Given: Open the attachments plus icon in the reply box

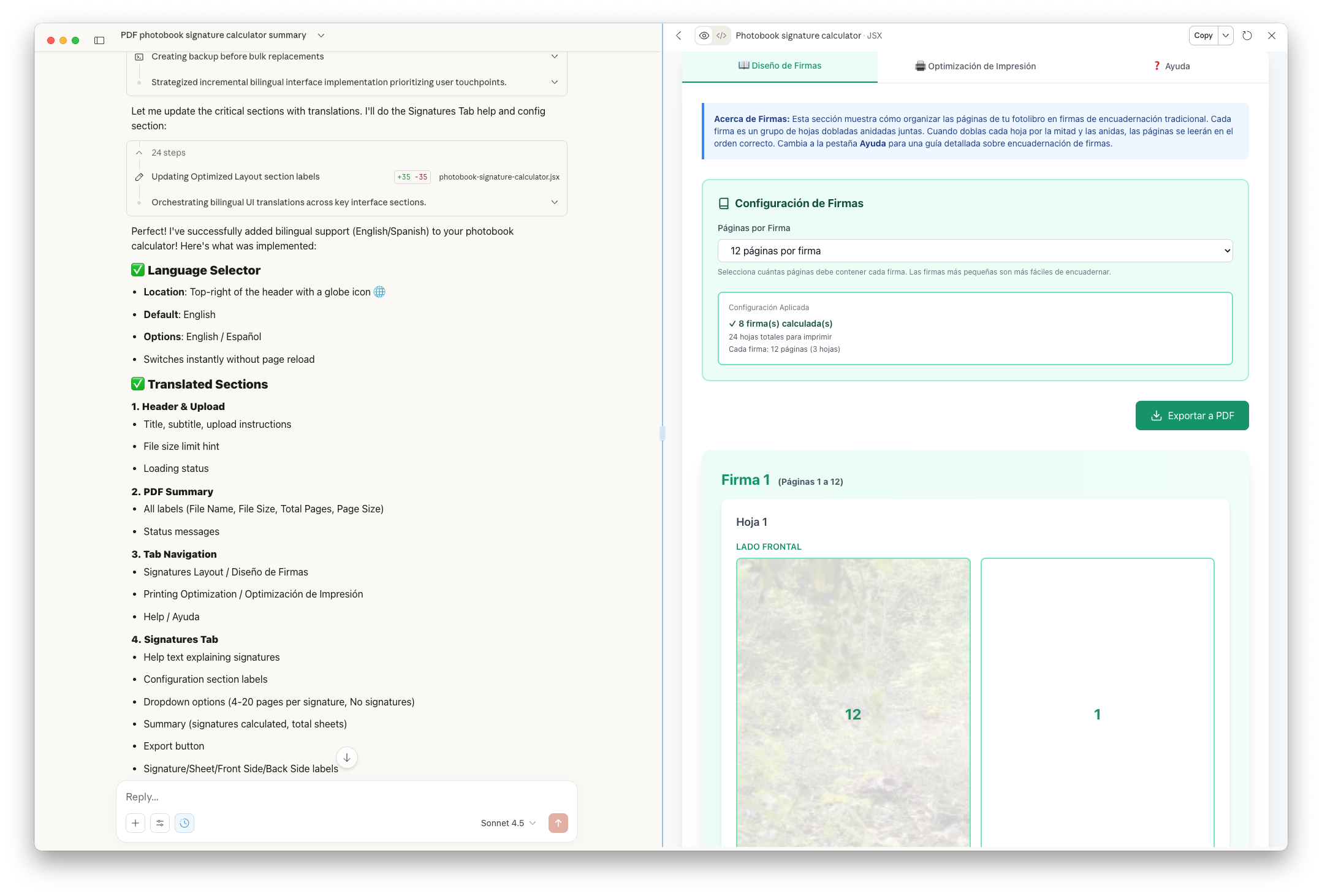Looking at the screenshot, I should coord(135,823).
